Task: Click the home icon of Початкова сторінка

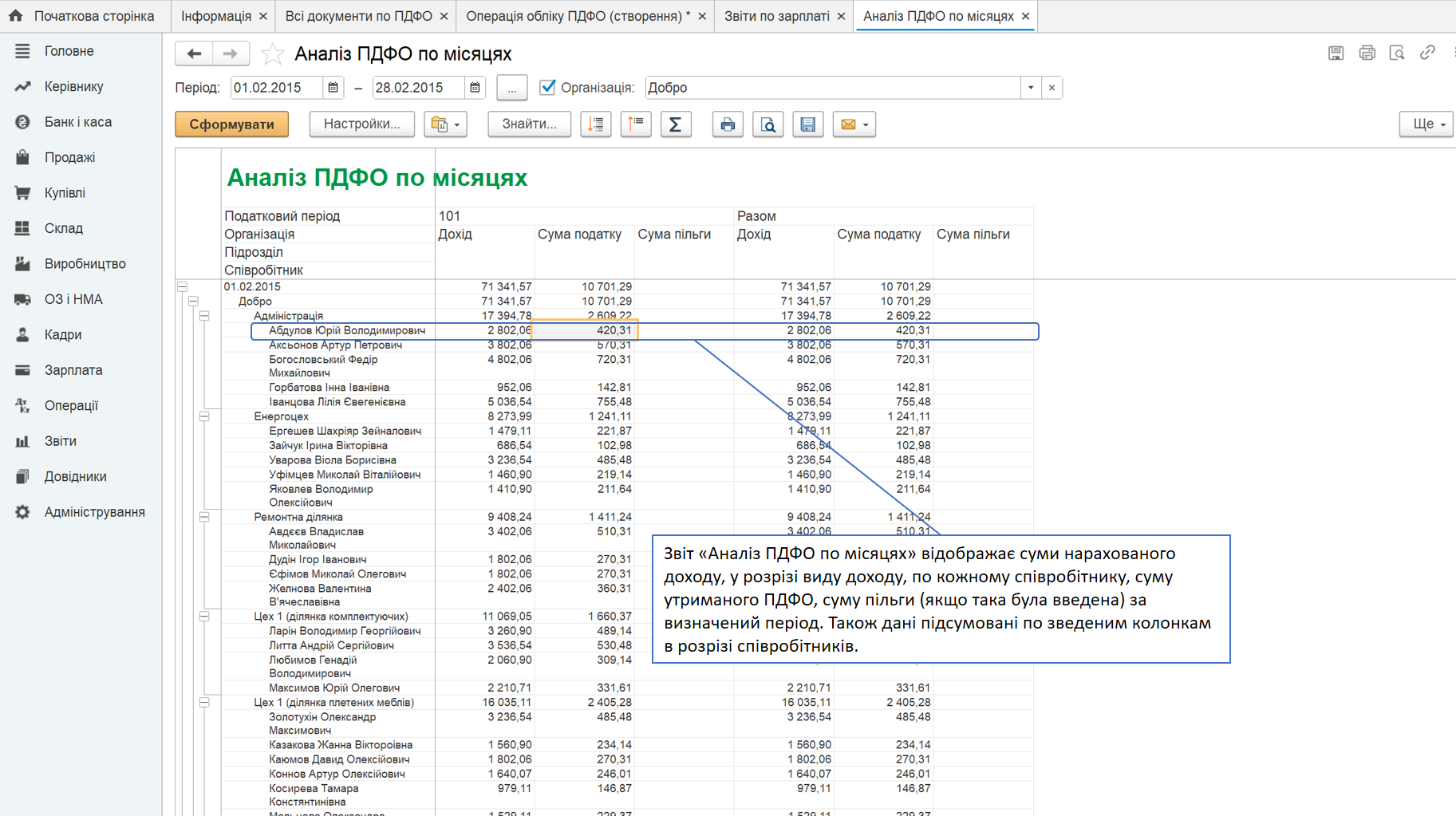Action: pos(16,15)
